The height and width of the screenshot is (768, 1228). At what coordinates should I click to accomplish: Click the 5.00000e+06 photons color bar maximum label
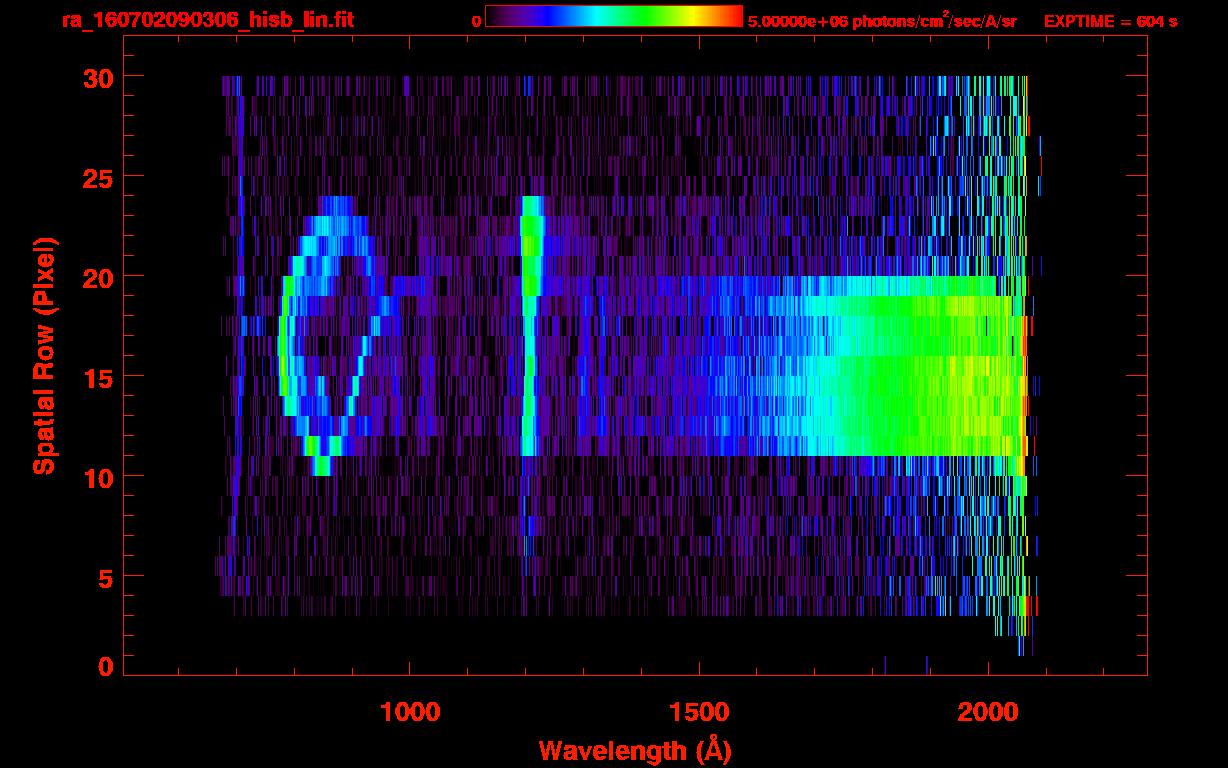[x=882, y=21]
